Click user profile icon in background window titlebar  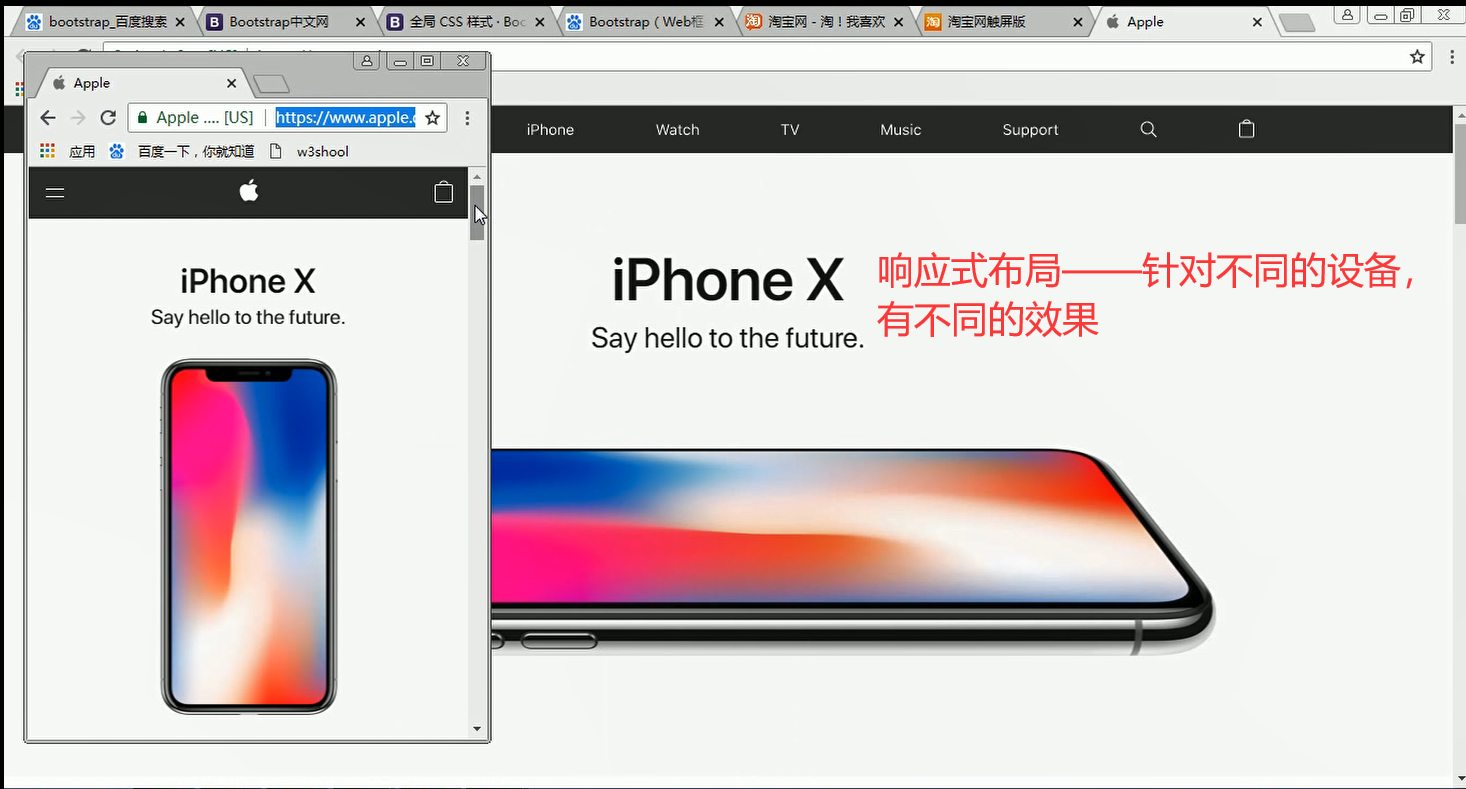pyautogui.click(x=1347, y=14)
